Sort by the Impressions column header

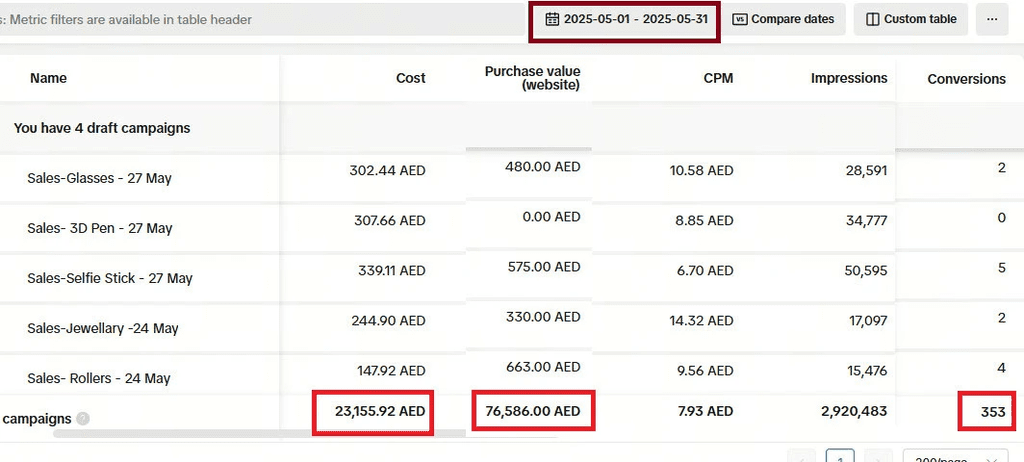coord(848,78)
